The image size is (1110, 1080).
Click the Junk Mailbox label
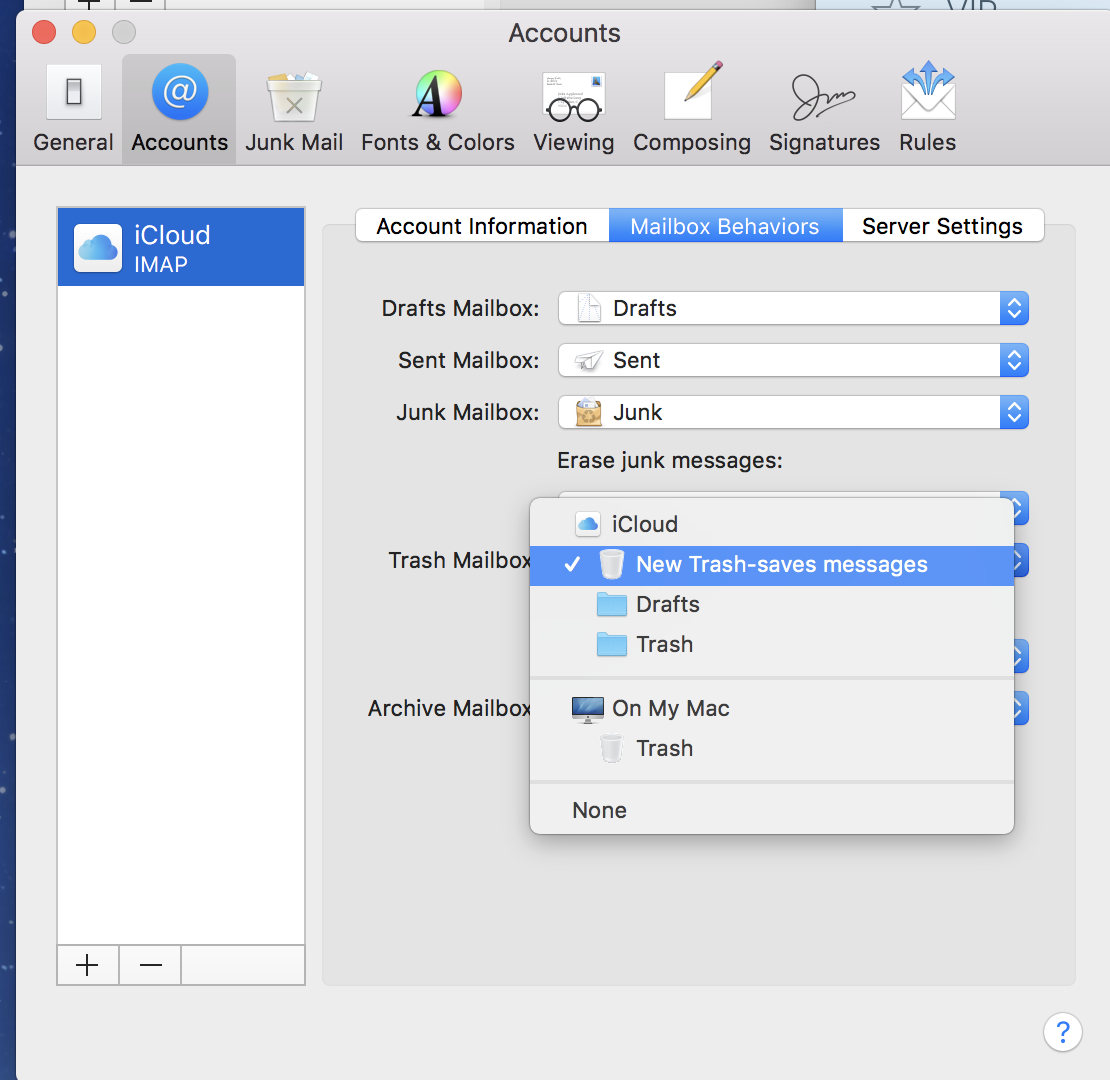[x=468, y=412]
